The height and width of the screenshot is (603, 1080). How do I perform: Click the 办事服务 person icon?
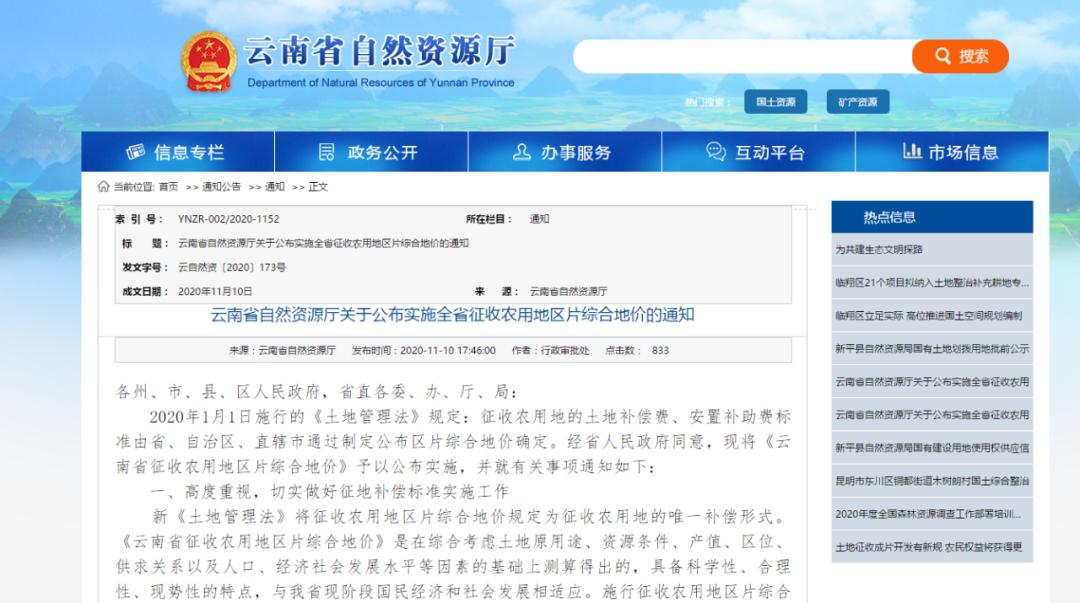click(521, 152)
